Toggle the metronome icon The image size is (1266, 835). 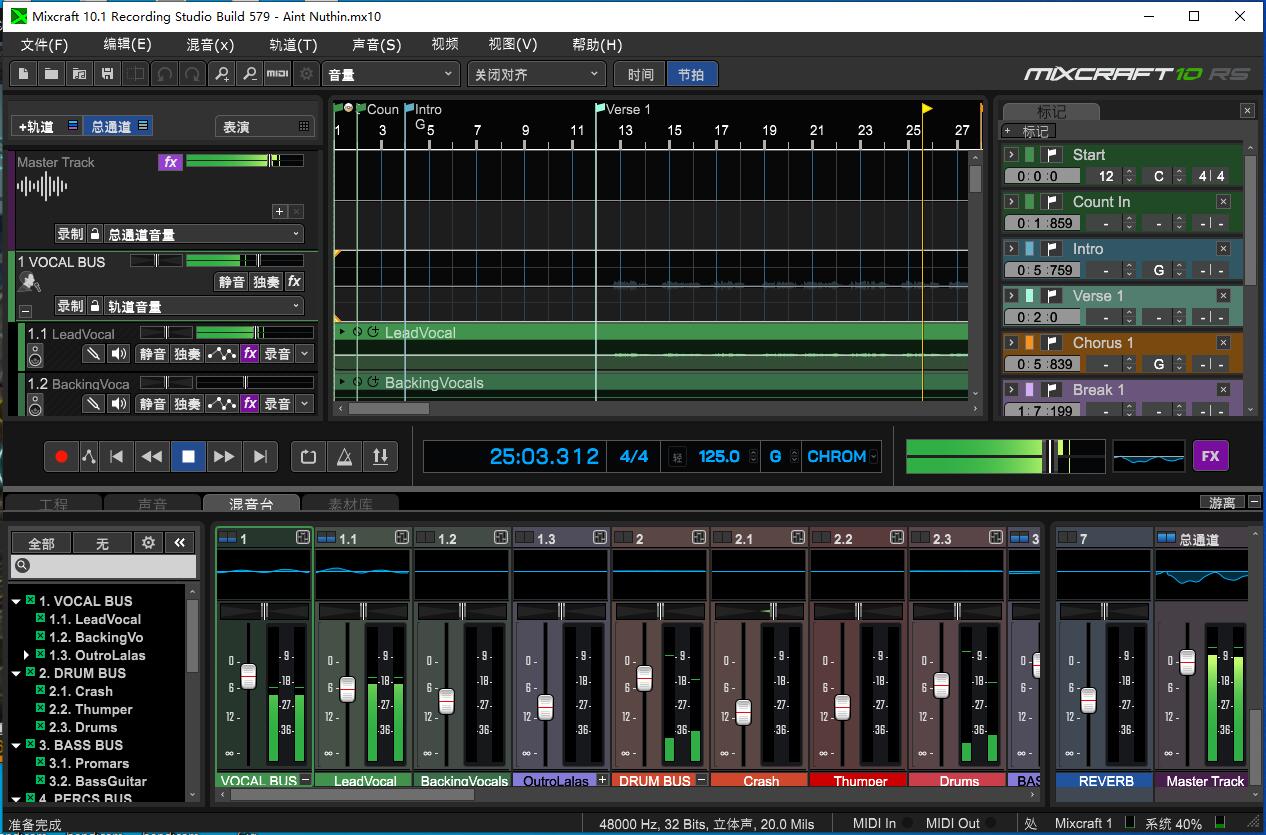click(345, 456)
